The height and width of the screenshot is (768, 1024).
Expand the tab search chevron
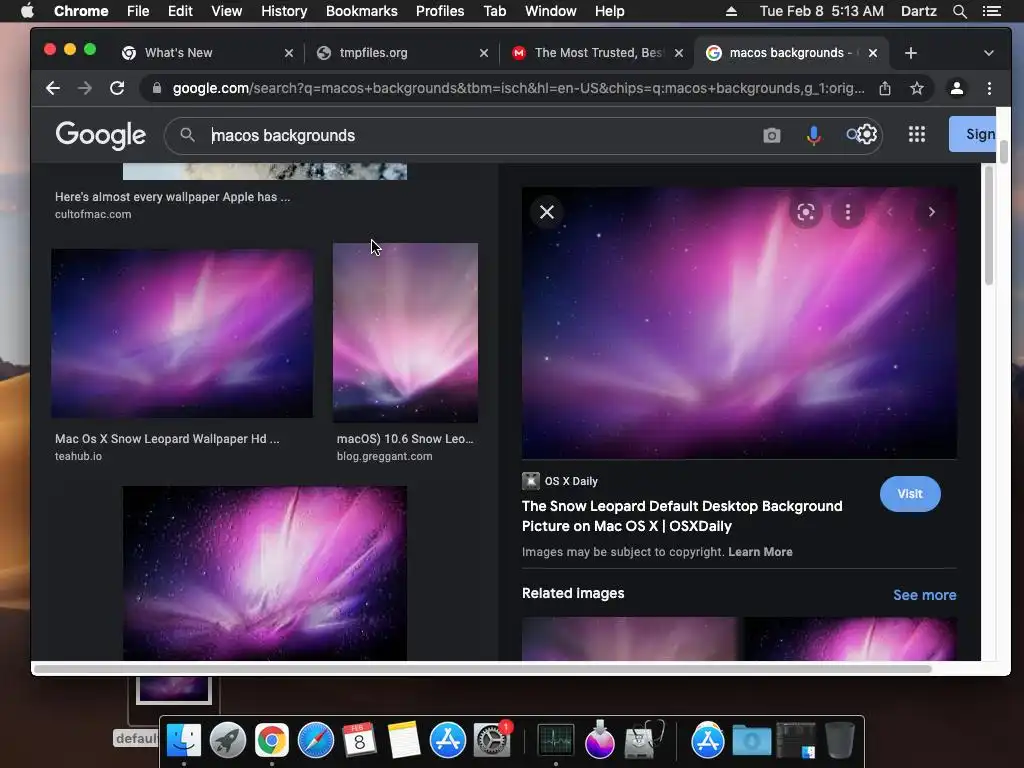tap(989, 53)
